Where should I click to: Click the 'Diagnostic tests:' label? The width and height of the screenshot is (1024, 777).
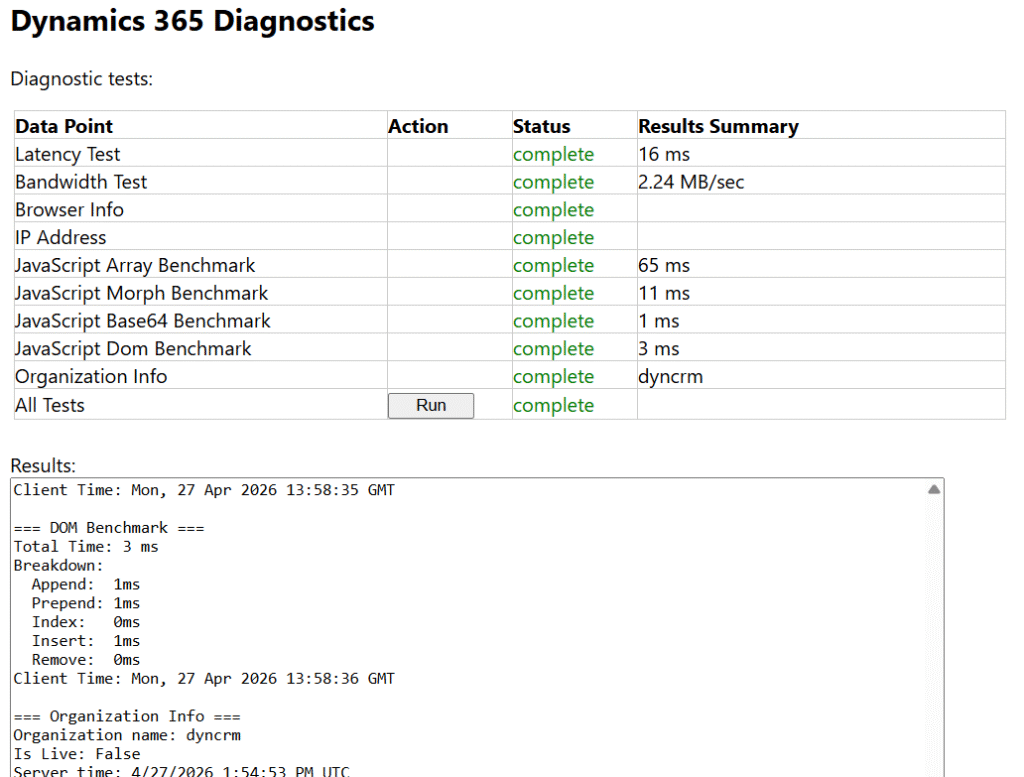point(82,79)
